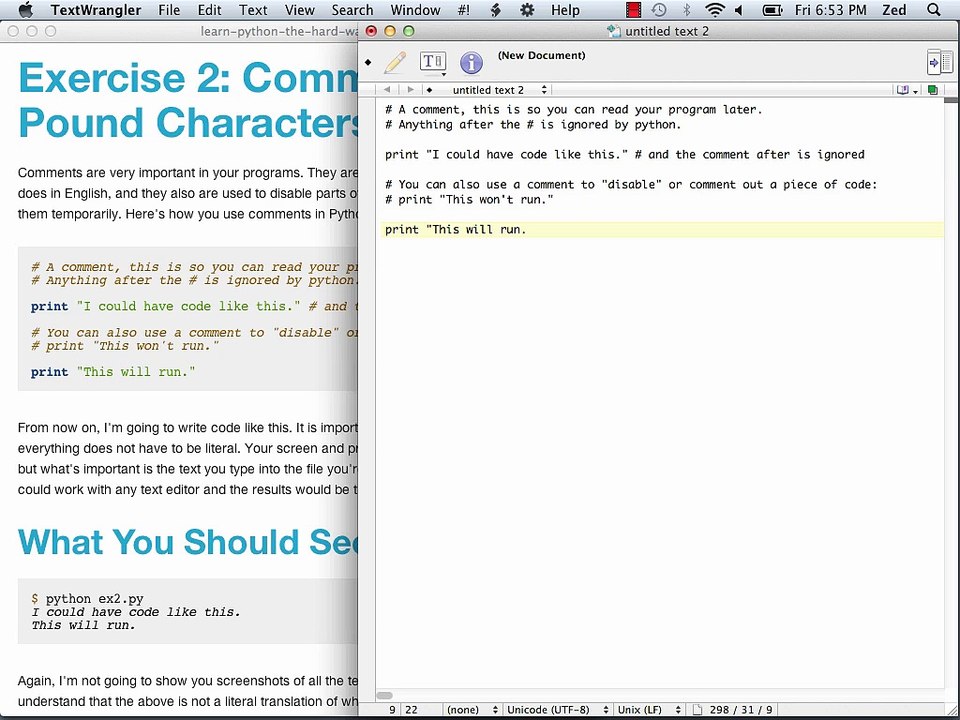This screenshot has width=960, height=720.
Task: Open the Text menu
Action: click(253, 10)
